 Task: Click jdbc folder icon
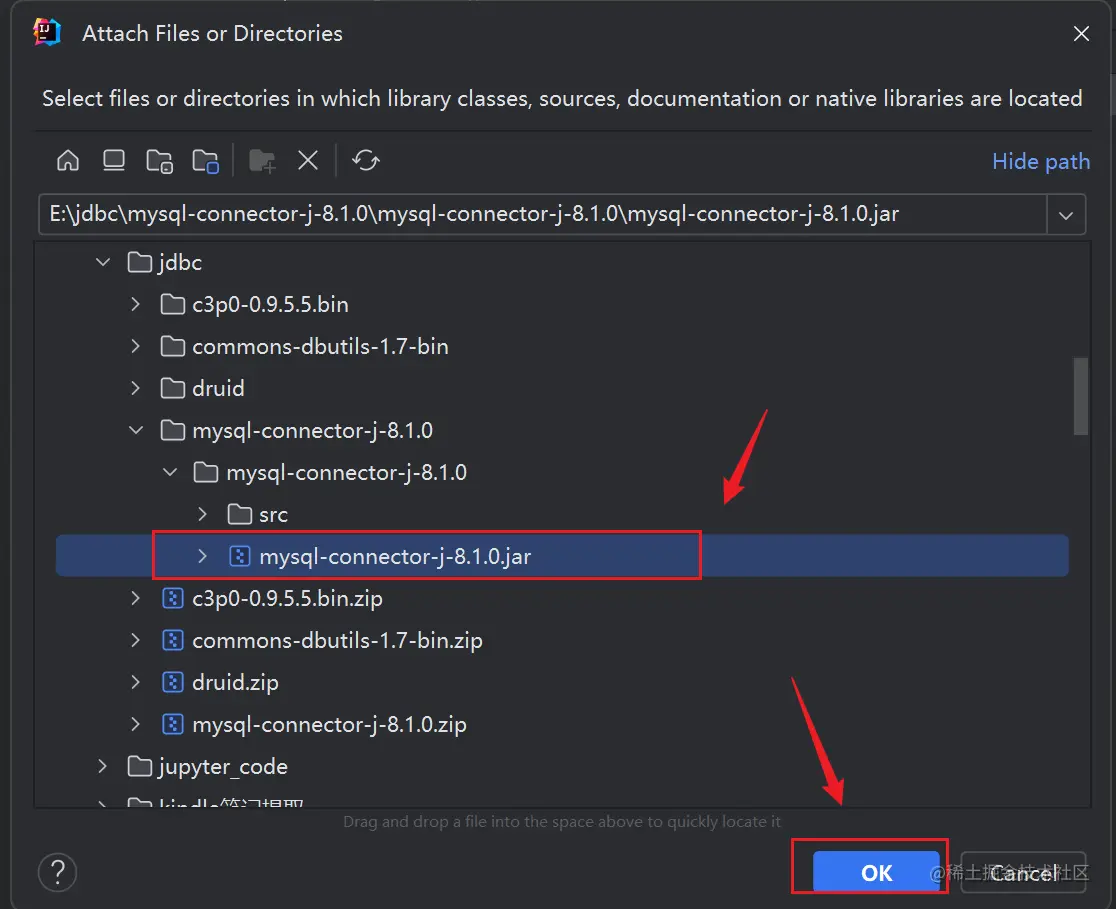pos(140,262)
